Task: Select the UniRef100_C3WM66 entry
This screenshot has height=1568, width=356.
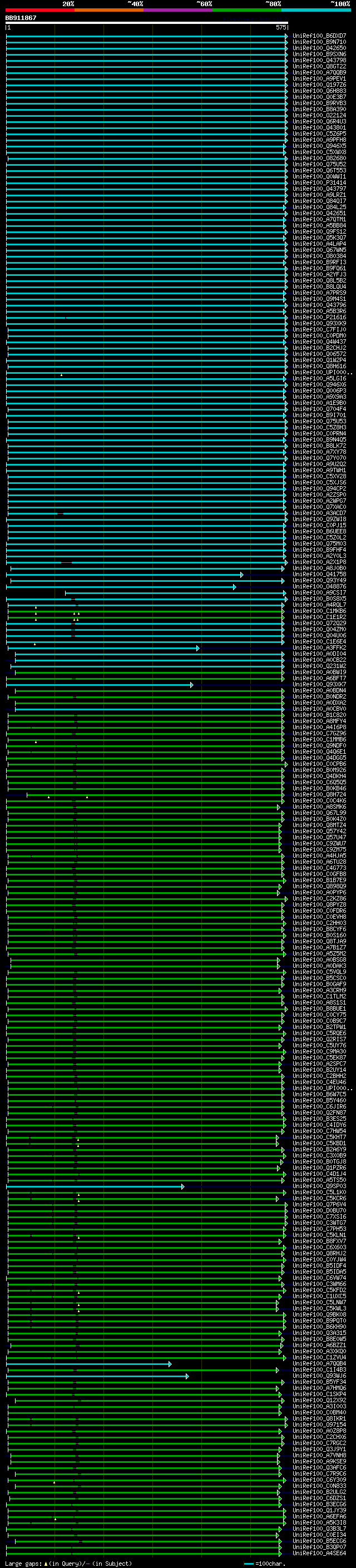Action: 319,1284
